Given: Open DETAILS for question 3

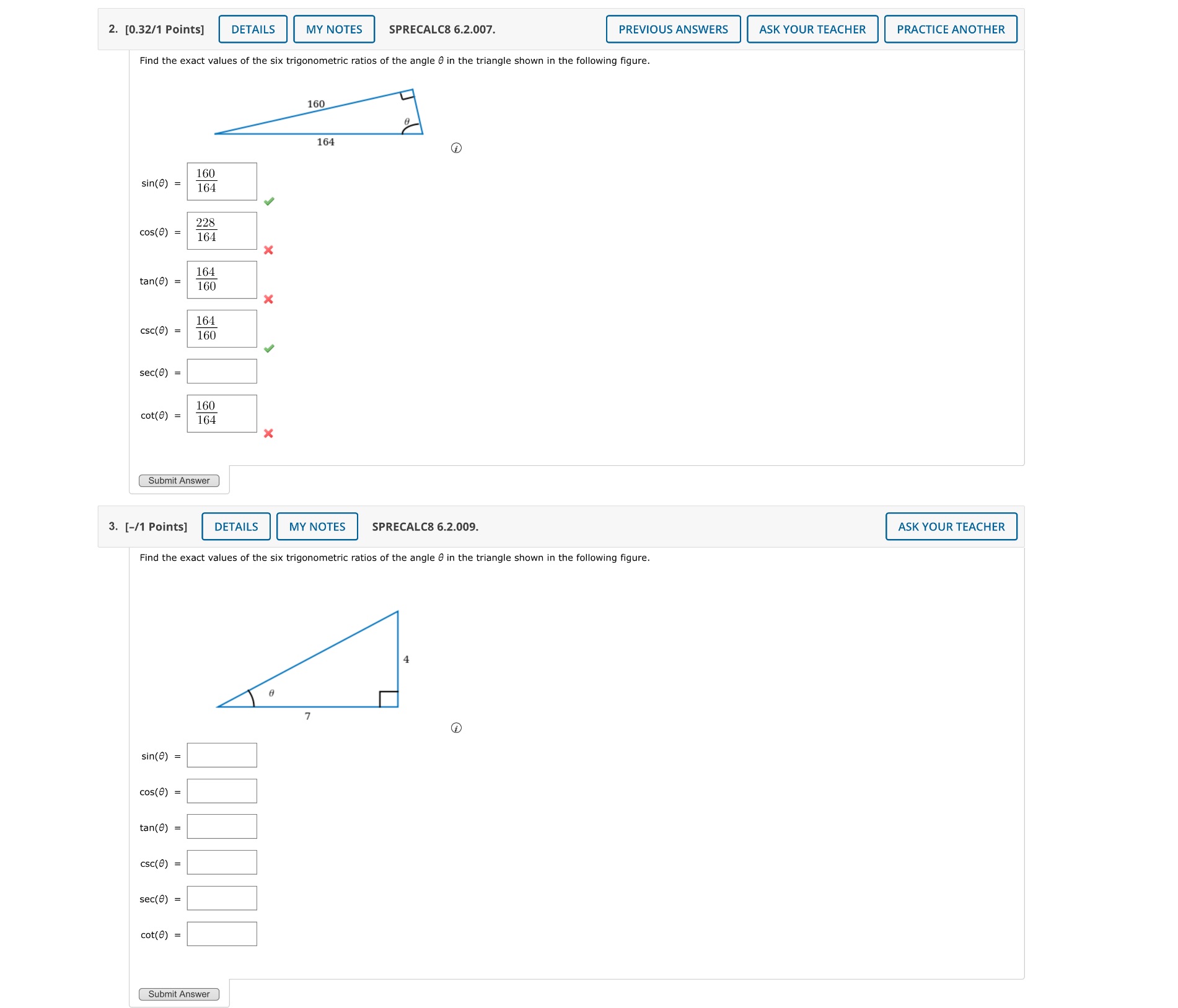Looking at the screenshot, I should 236,527.
